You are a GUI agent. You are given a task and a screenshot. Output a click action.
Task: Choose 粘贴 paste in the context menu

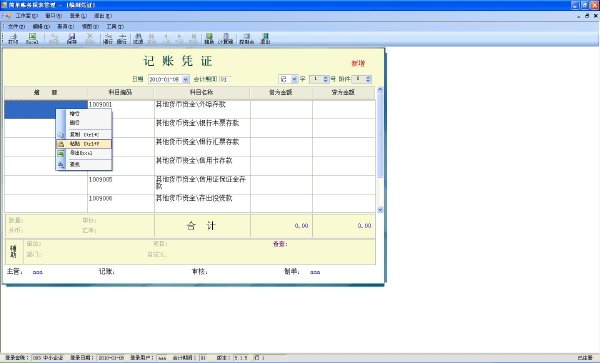(x=84, y=144)
